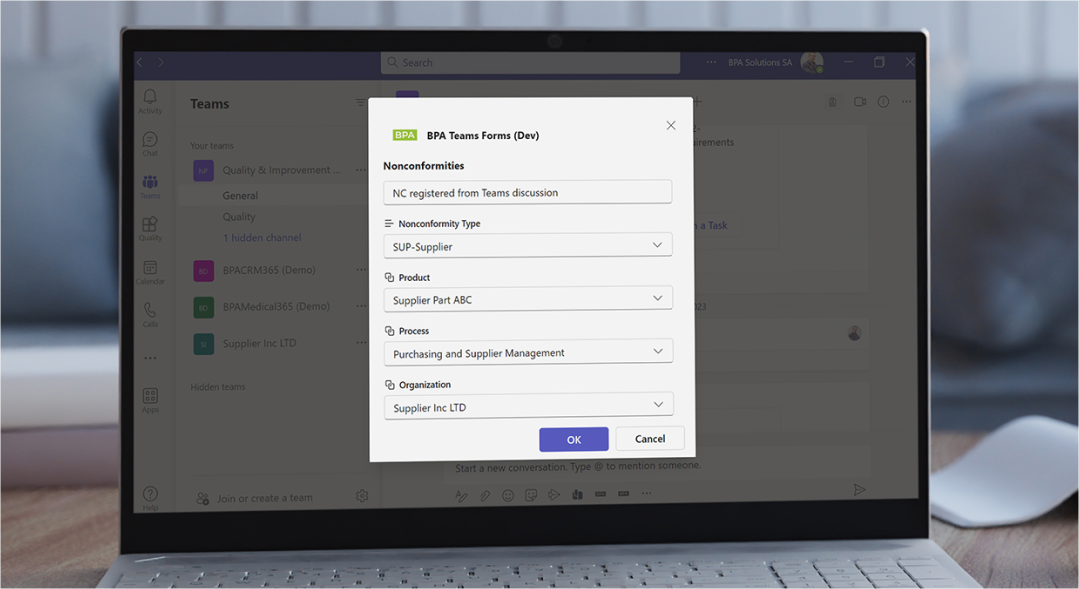Click the OK button
Image resolution: width=1079 pixels, height=589 pixels.
click(574, 440)
